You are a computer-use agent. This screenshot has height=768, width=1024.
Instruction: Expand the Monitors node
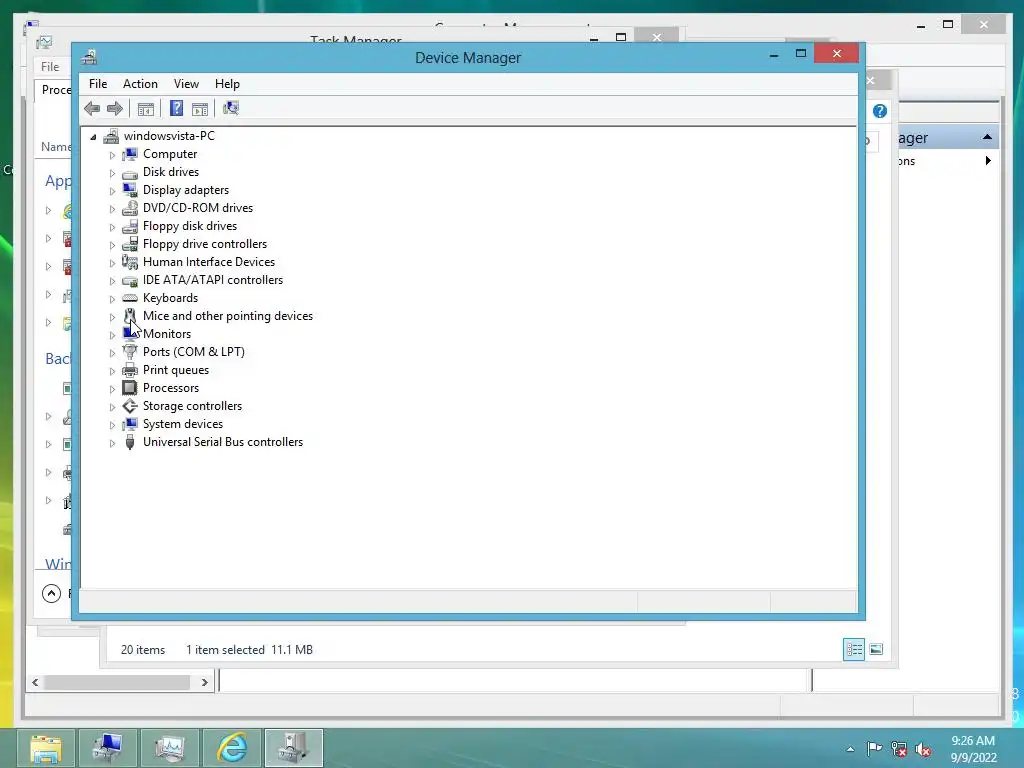coord(112,335)
